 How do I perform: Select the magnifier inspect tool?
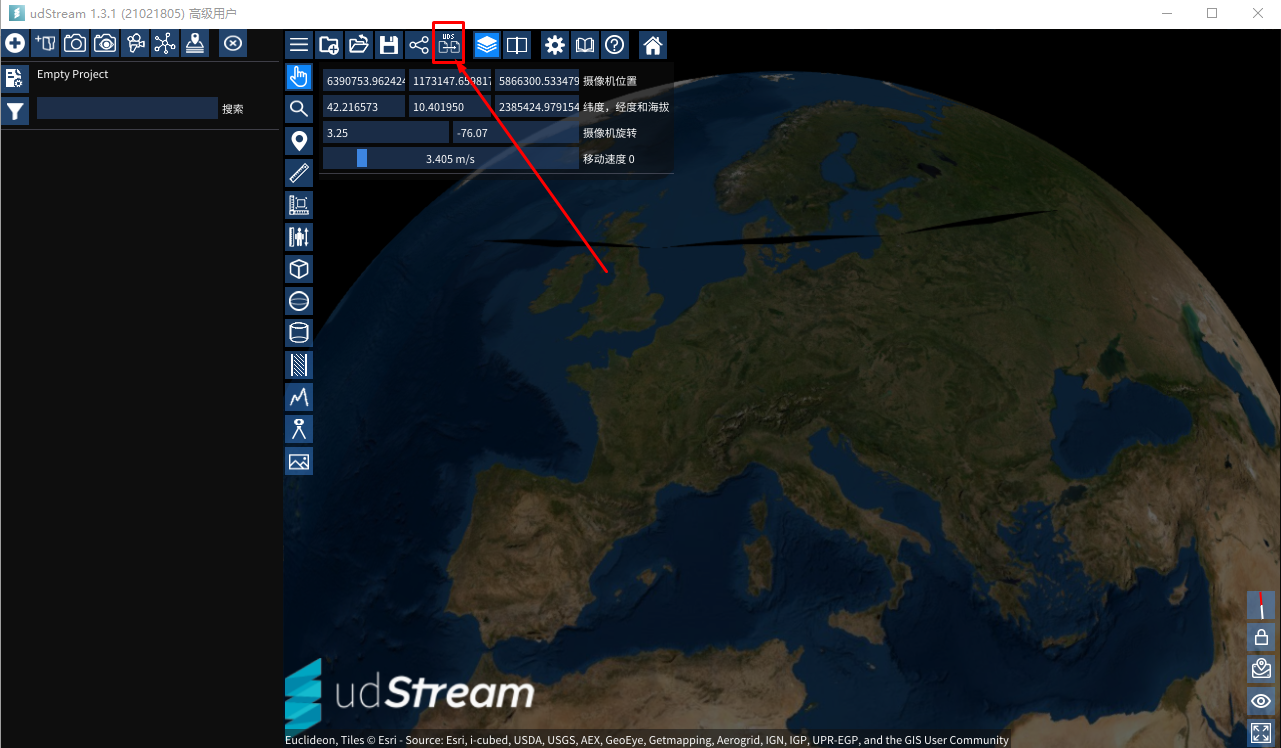(x=299, y=109)
